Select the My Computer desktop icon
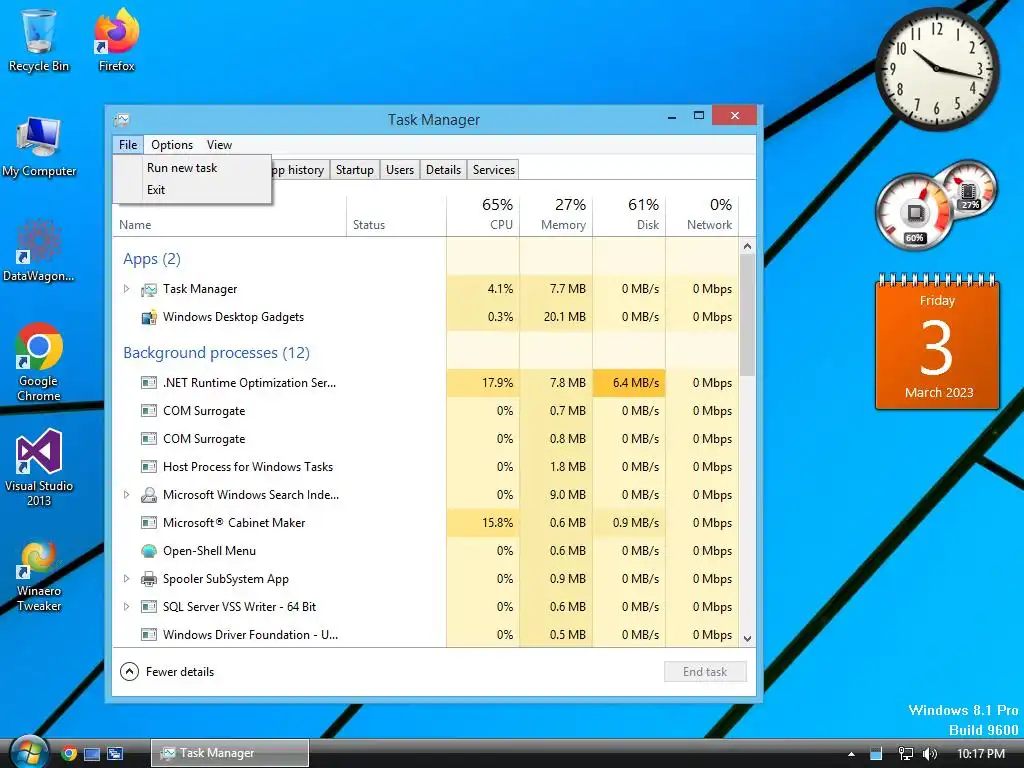Viewport: 1024px width, 768px height. coord(39,146)
